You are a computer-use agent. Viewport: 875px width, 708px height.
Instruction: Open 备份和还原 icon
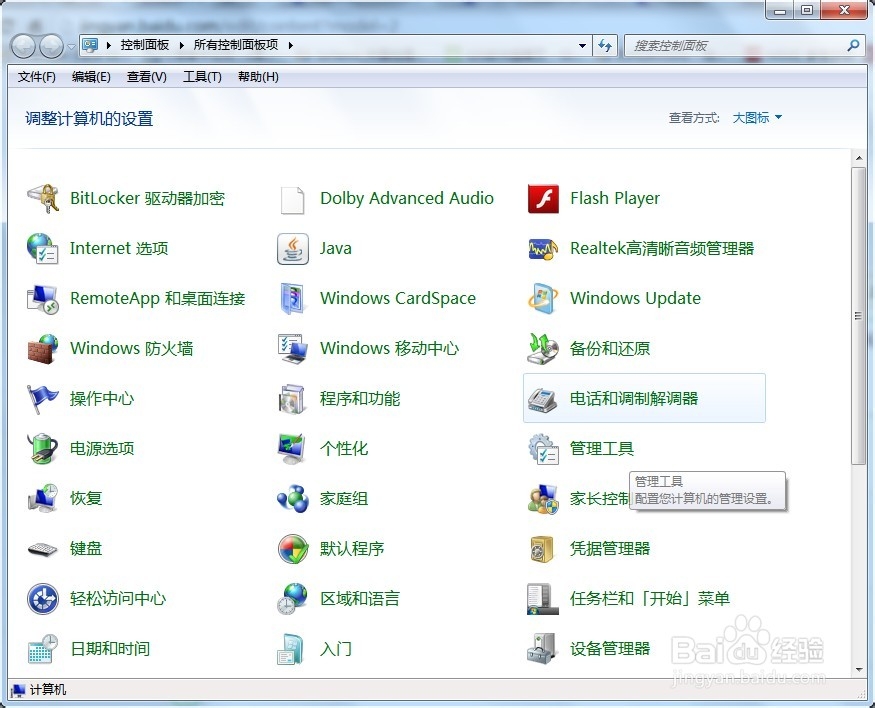tap(543, 349)
